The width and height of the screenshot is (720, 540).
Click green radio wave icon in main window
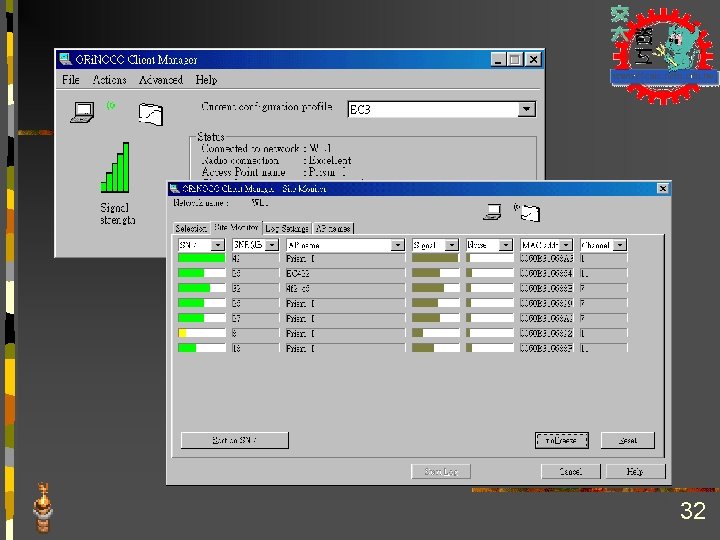point(111,106)
